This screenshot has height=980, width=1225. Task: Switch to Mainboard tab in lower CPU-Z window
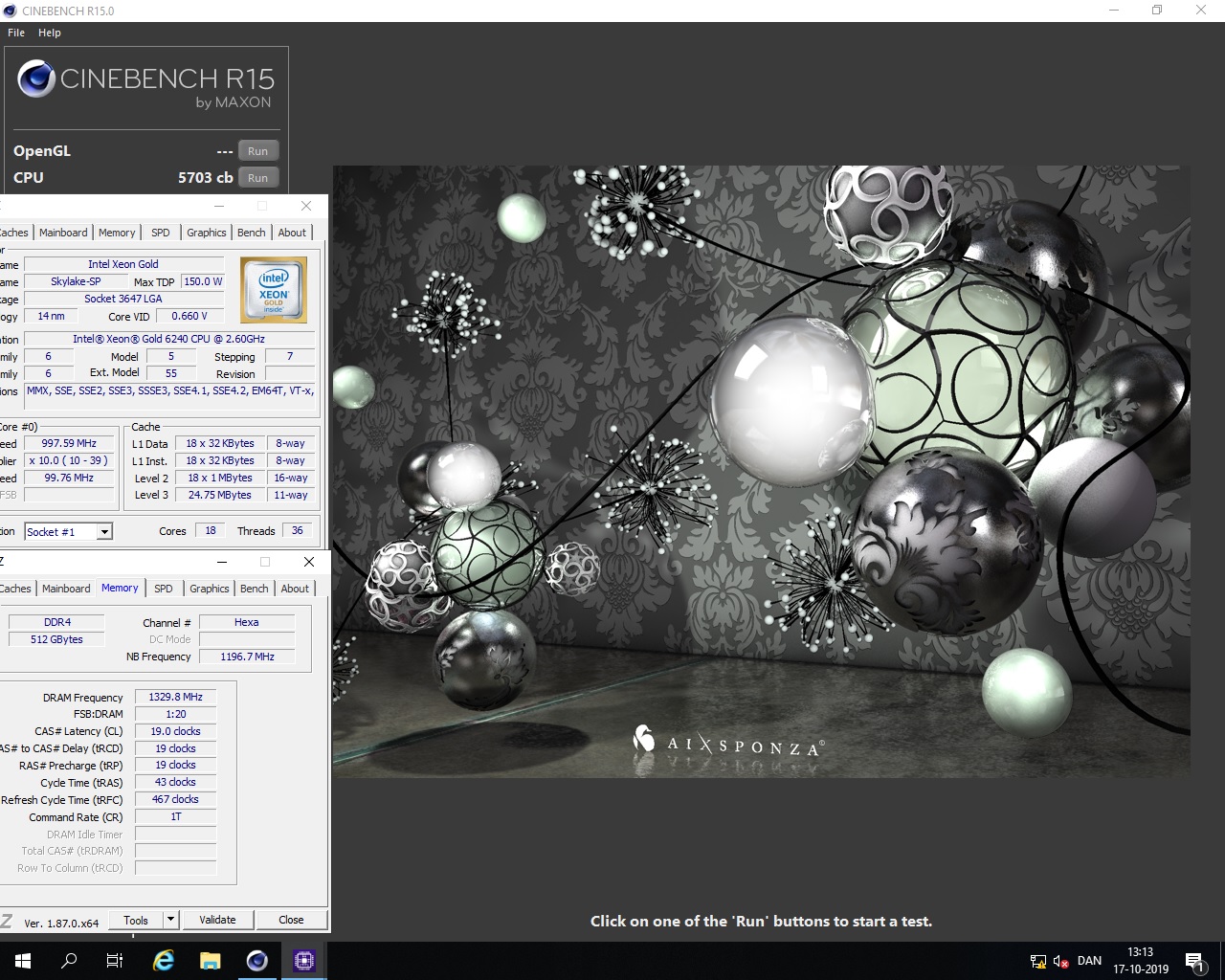tap(66, 589)
